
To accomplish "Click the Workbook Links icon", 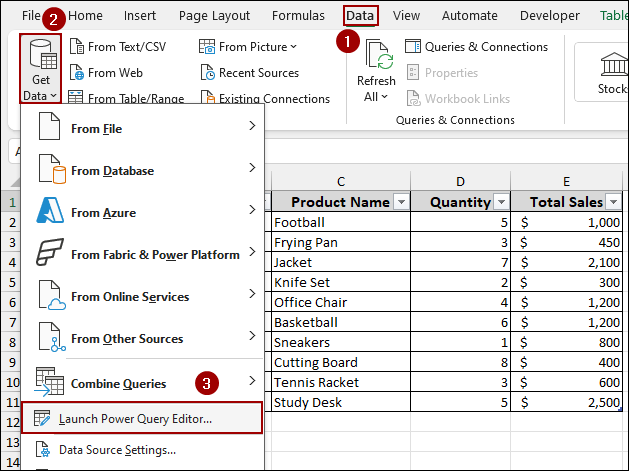I will [413, 98].
